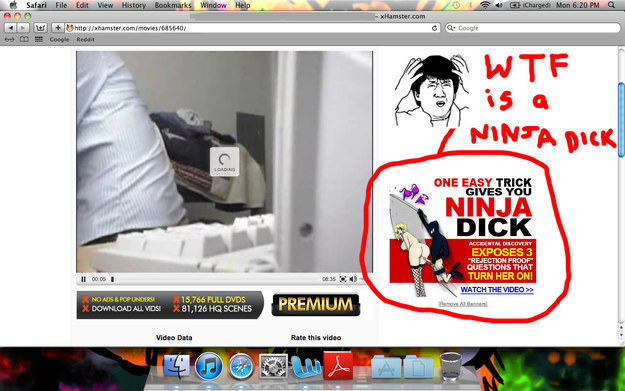Open the View menu

pos(105,5)
